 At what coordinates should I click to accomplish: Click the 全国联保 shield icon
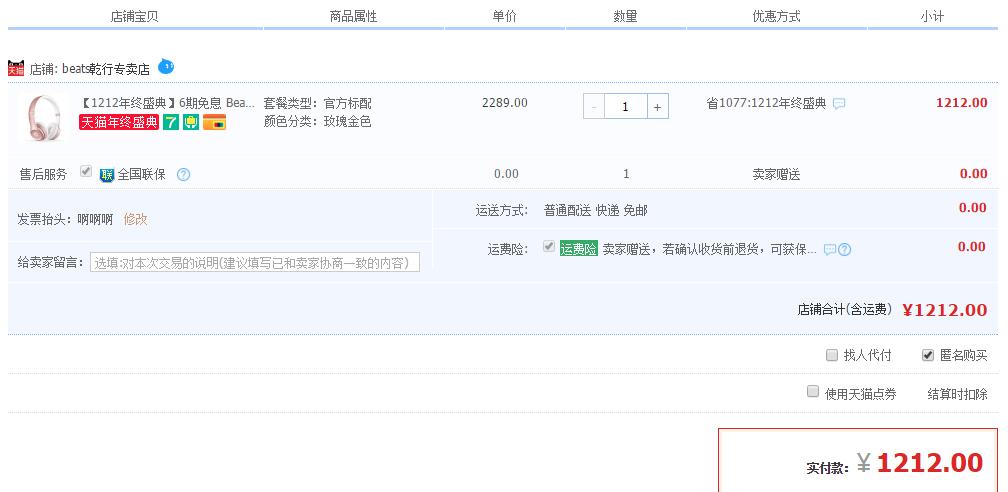coord(107,174)
